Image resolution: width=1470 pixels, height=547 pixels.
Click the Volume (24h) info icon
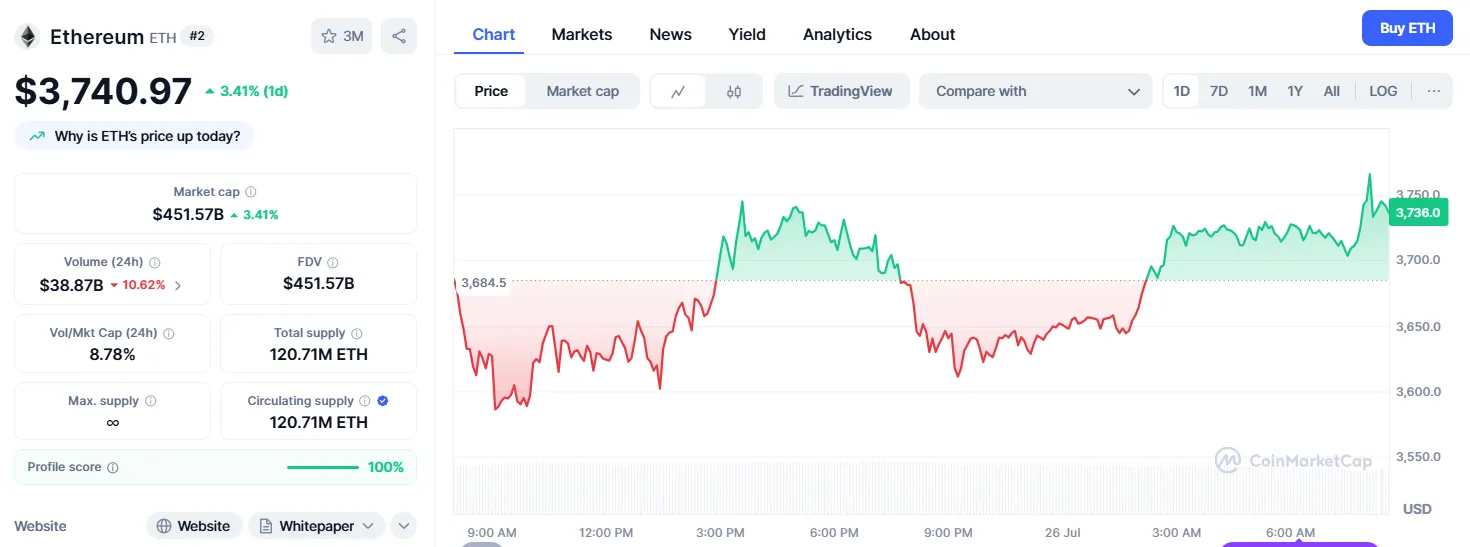click(x=154, y=262)
